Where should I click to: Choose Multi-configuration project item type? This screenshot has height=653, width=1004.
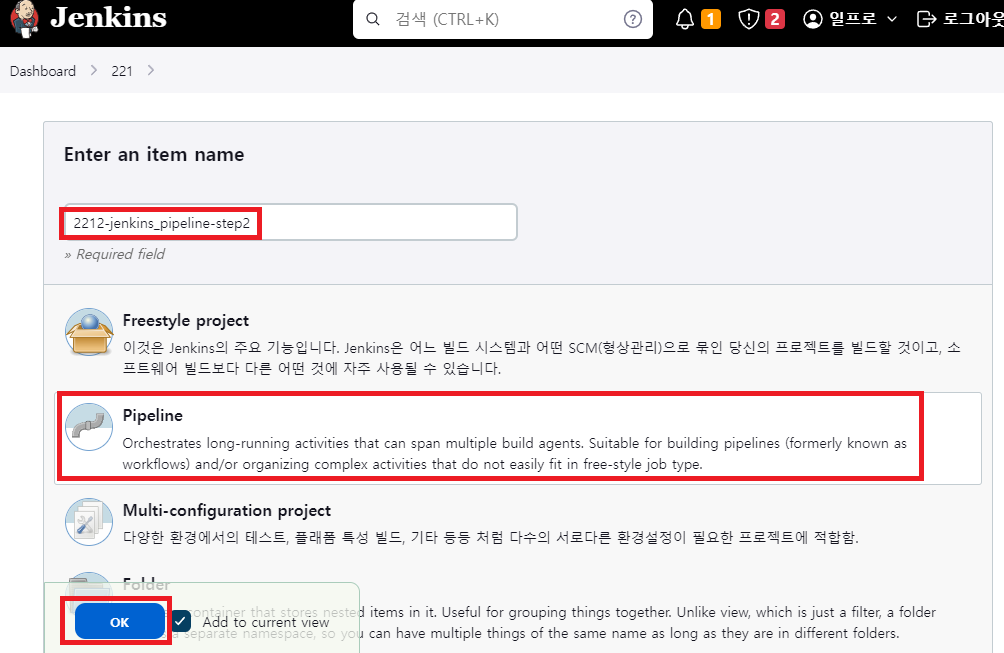tap(227, 510)
